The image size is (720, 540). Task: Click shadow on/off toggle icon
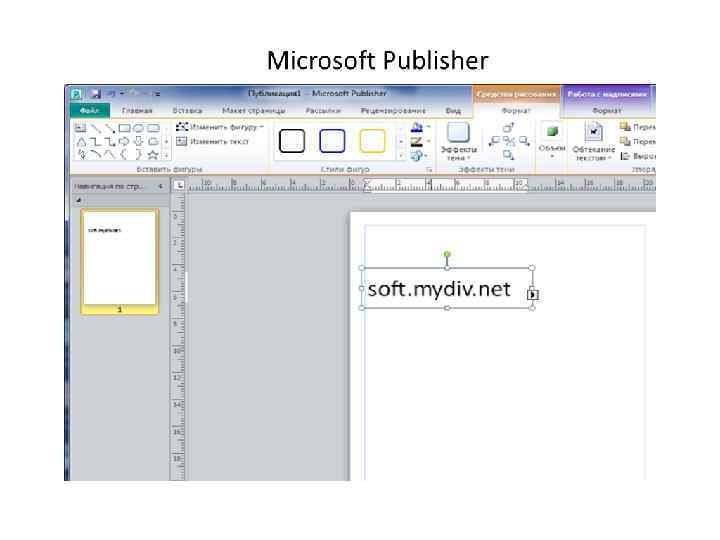[x=509, y=141]
